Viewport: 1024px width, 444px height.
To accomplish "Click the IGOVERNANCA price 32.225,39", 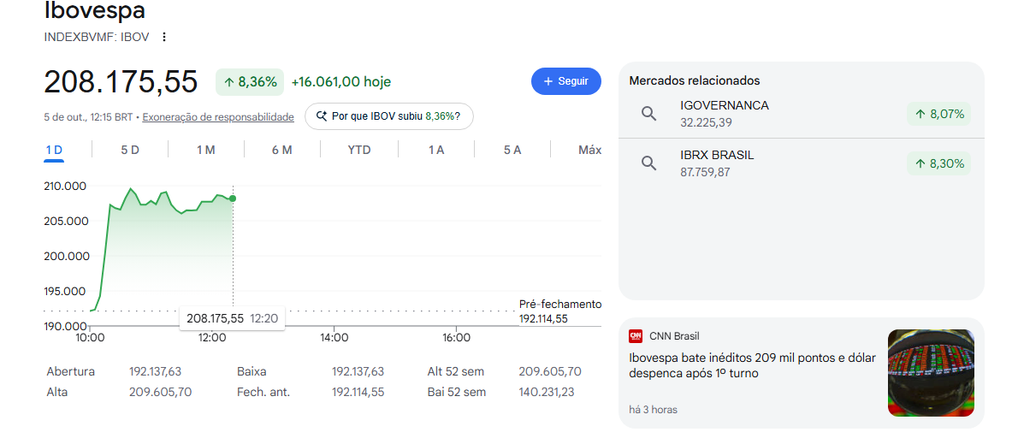I will coord(707,123).
